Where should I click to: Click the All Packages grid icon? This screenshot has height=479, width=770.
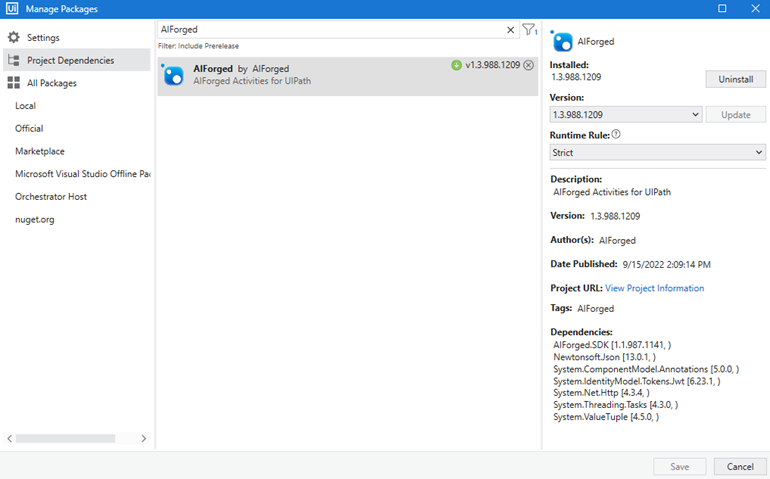pyautogui.click(x=14, y=83)
